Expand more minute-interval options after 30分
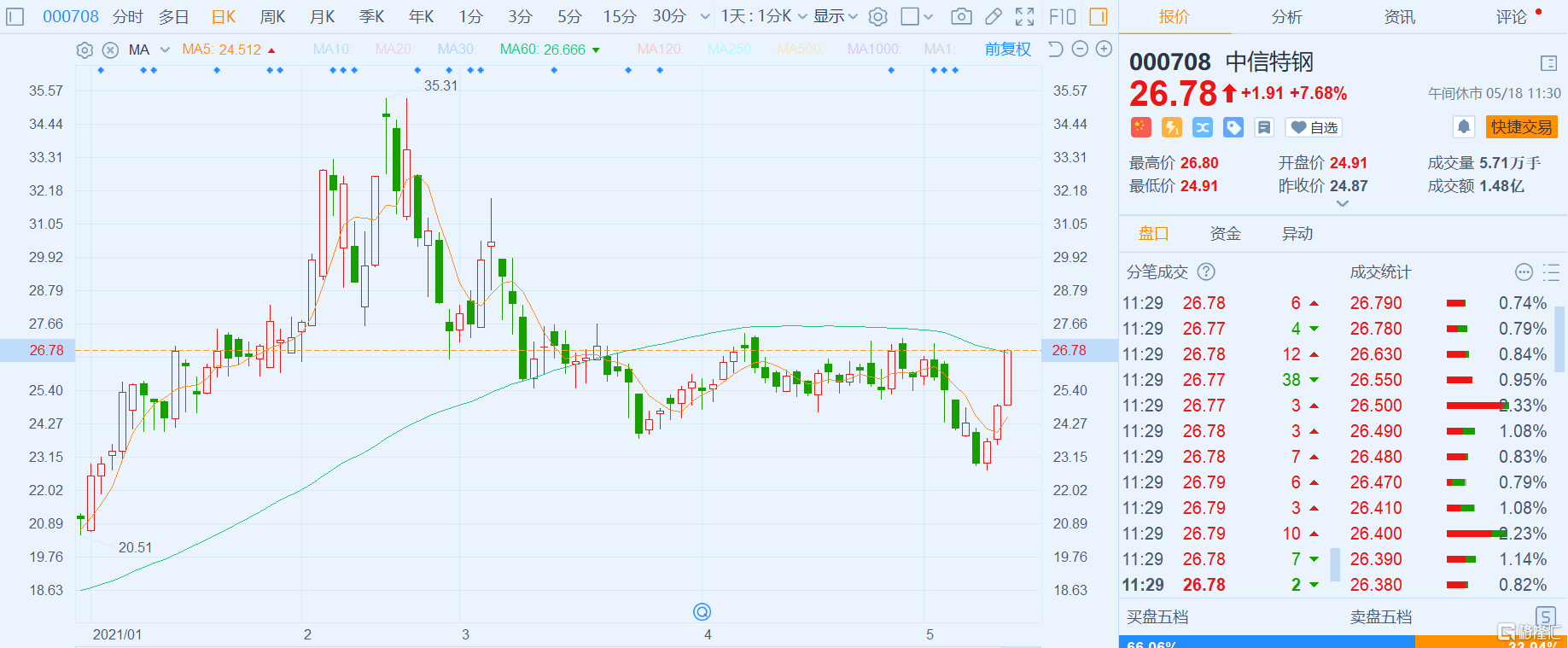Screen dimensions: 1568x648 [x=705, y=16]
